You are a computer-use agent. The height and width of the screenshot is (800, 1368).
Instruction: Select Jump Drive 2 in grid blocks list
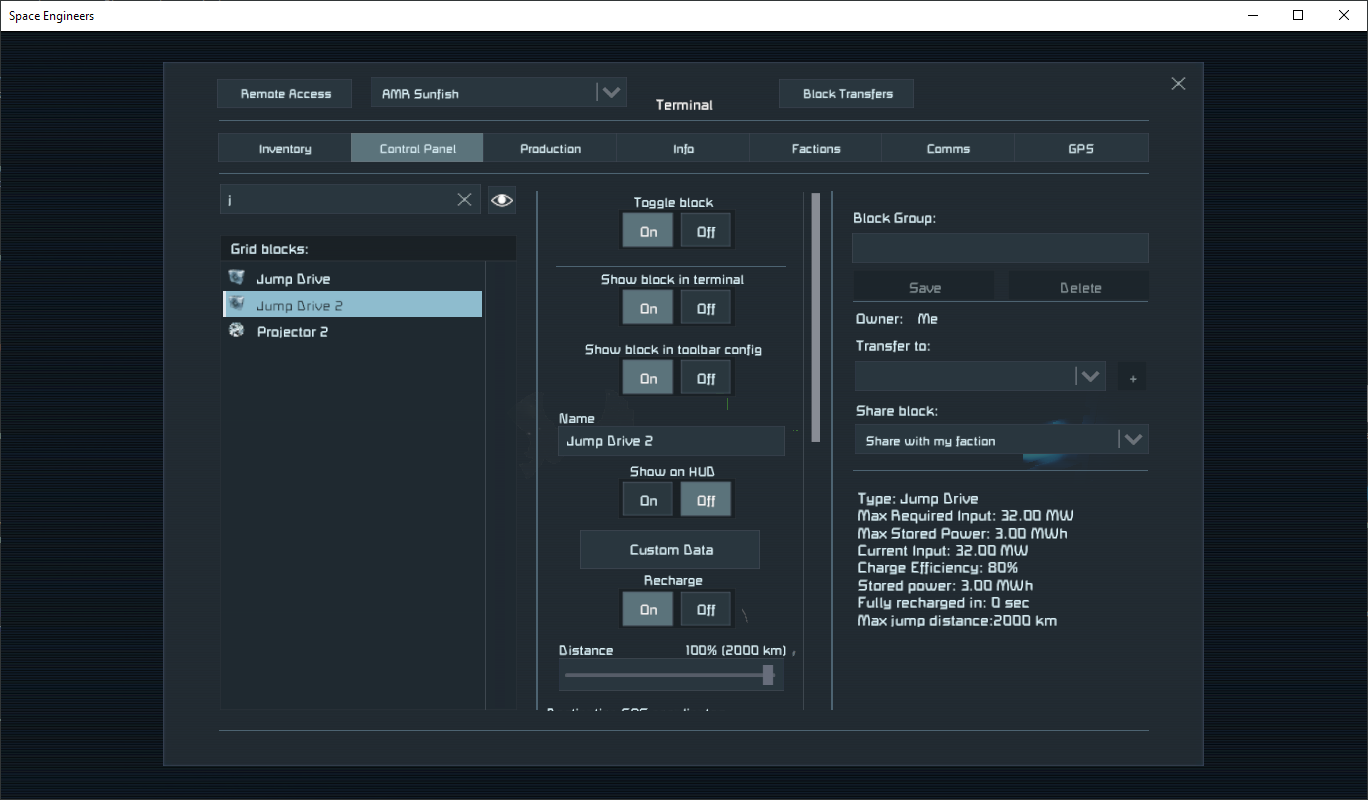click(352, 304)
